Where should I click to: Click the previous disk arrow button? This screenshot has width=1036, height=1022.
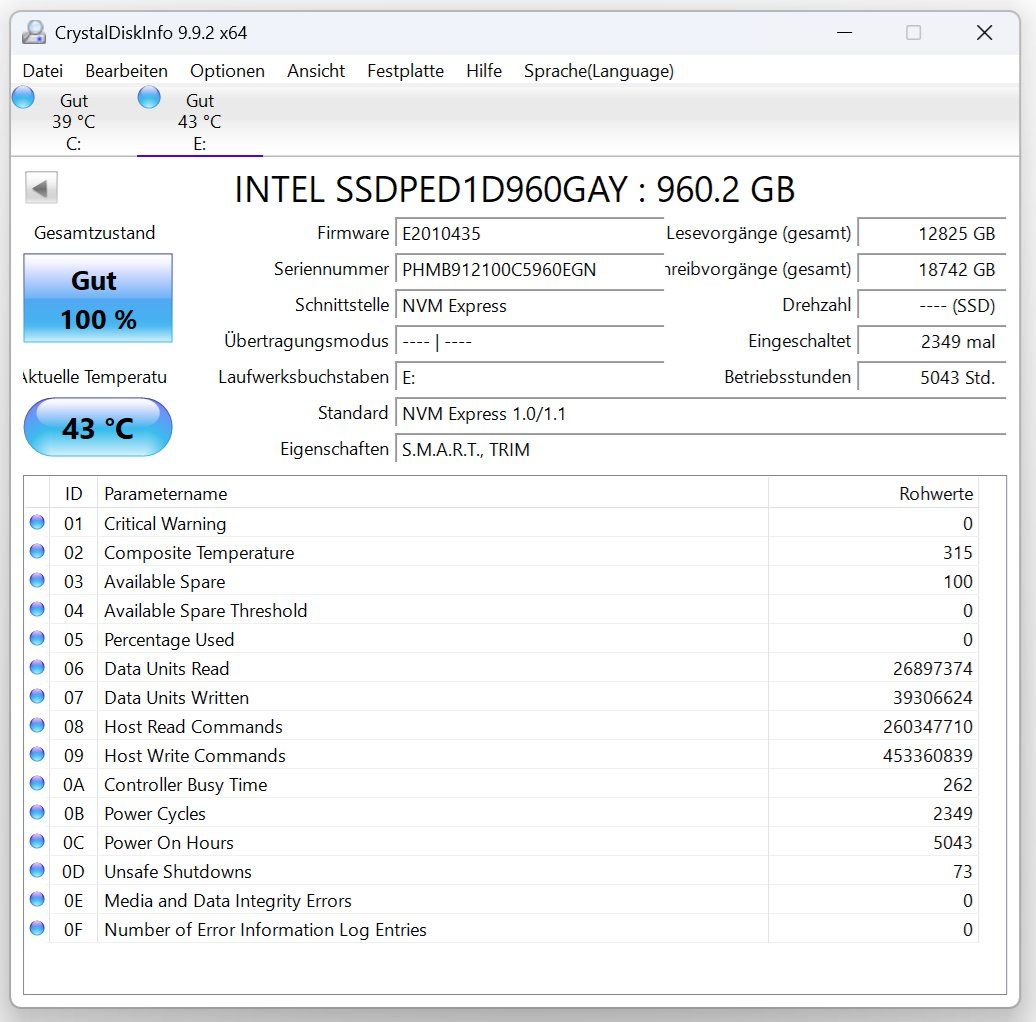[41, 188]
